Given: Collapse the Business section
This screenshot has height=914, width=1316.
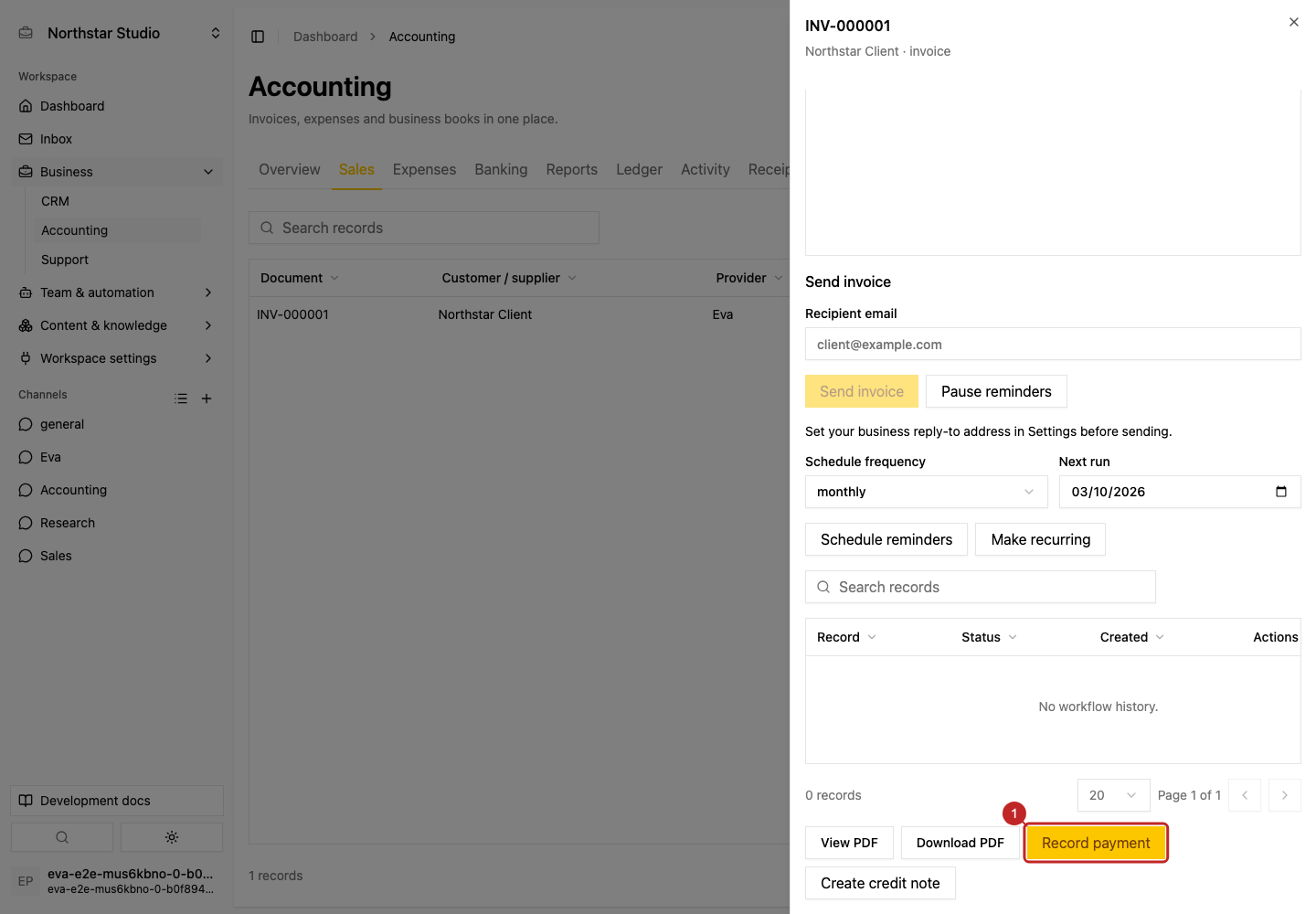Looking at the screenshot, I should pyautogui.click(x=117, y=172).
